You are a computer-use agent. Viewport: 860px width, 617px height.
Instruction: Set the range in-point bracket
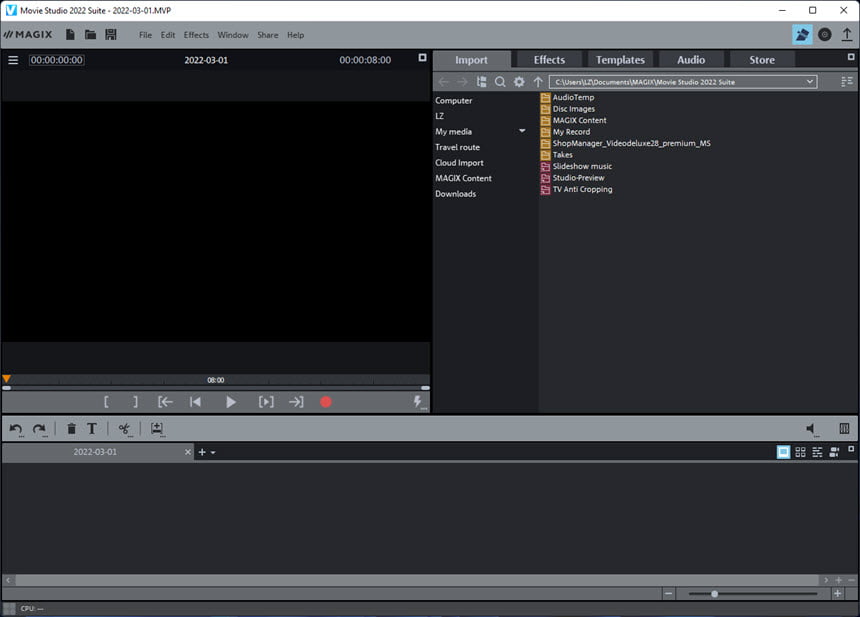click(x=106, y=402)
